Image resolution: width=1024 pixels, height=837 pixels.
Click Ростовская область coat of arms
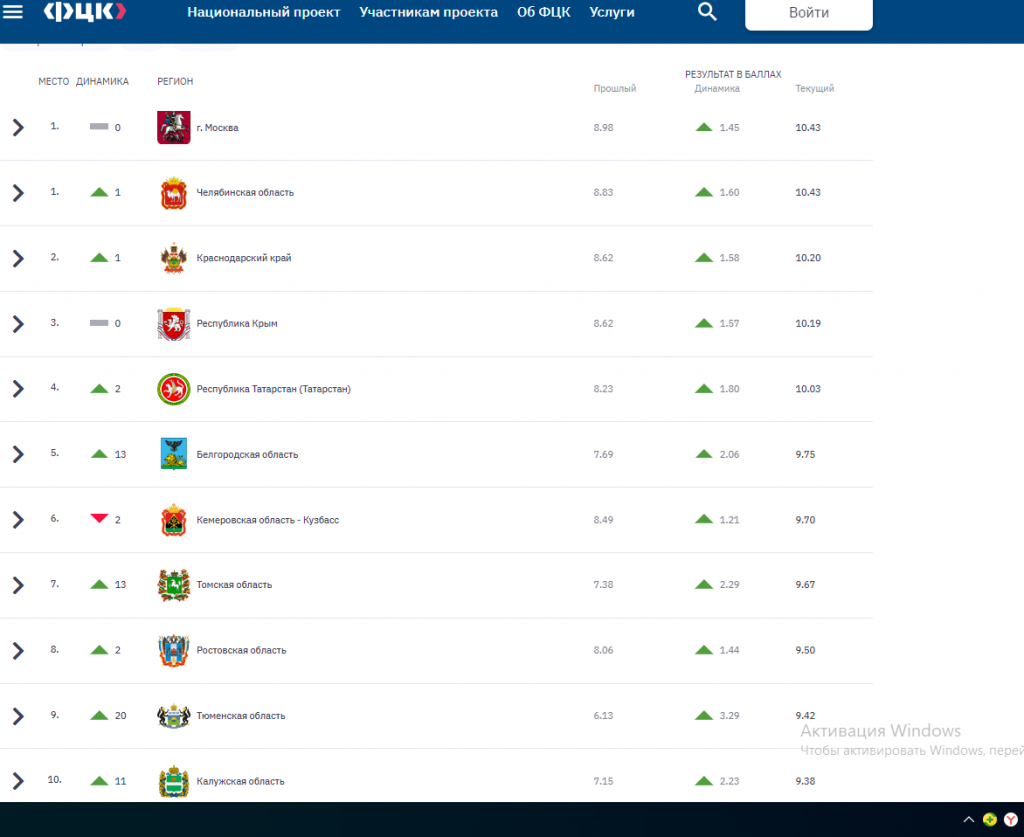174,650
